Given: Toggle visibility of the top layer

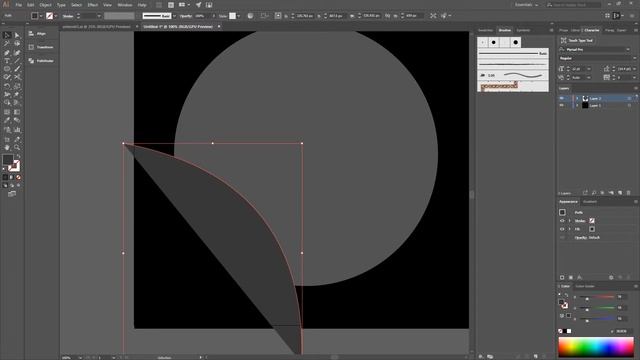Looking at the screenshot, I should tap(562, 98).
